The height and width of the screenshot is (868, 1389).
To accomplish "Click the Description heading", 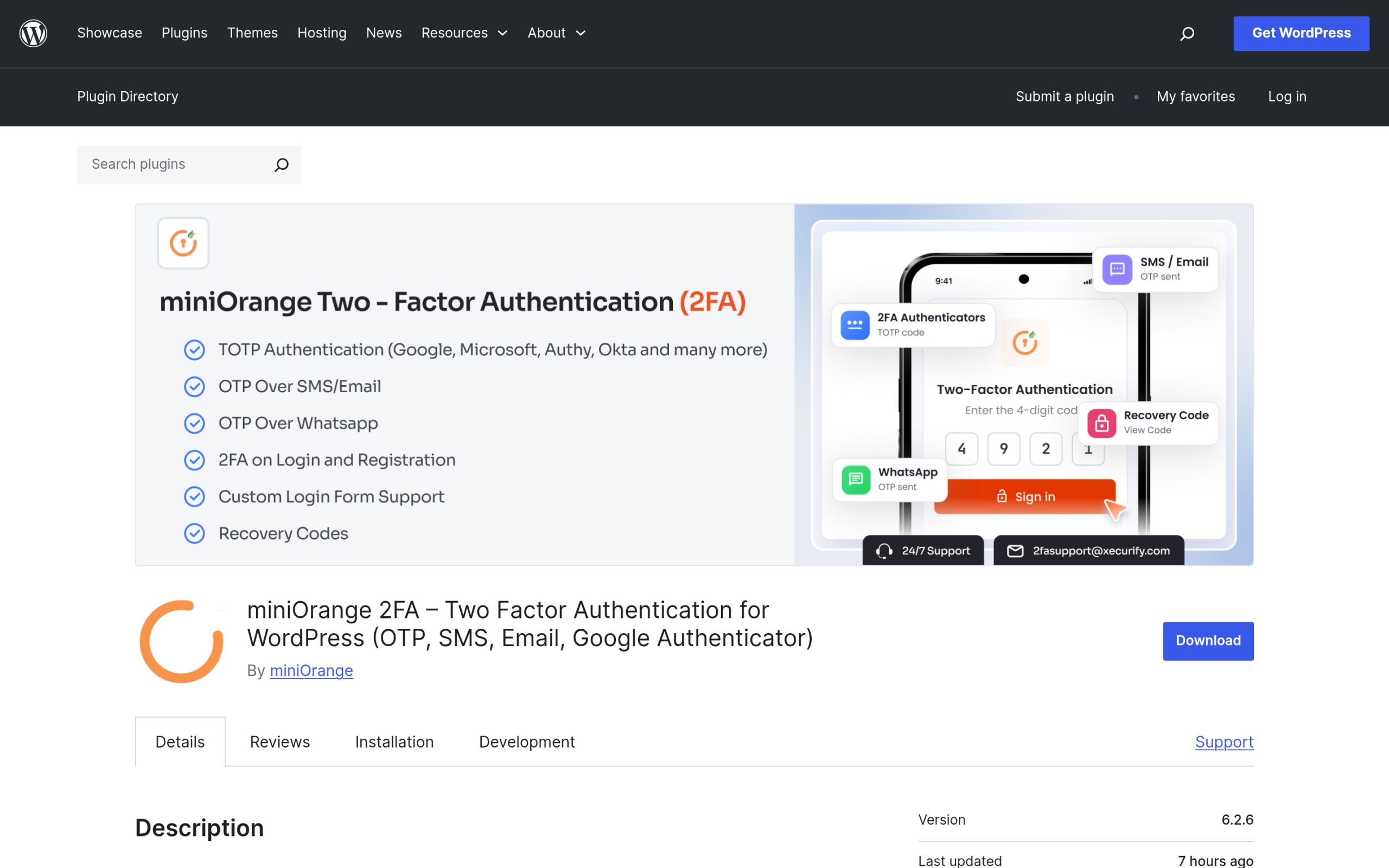I will click(199, 828).
